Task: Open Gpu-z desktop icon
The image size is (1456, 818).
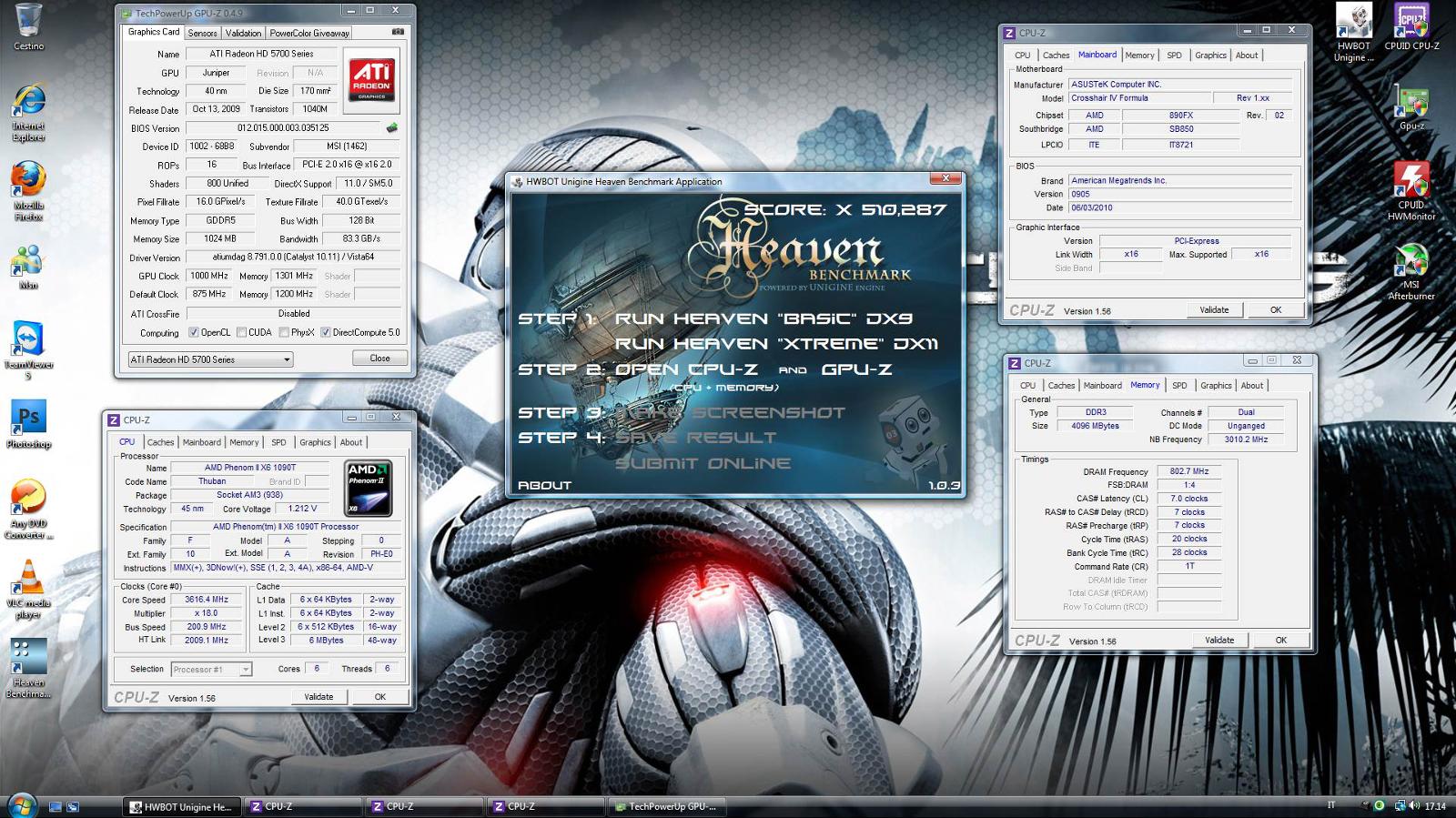Action: 1411,109
